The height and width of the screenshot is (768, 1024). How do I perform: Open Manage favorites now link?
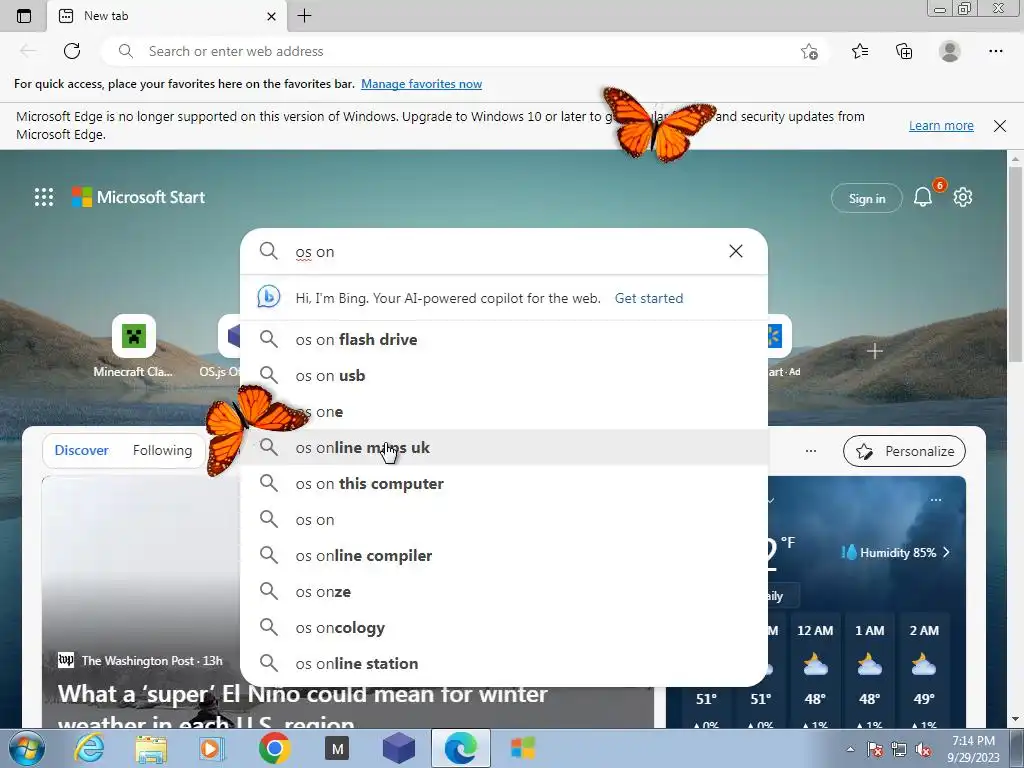[x=421, y=84]
